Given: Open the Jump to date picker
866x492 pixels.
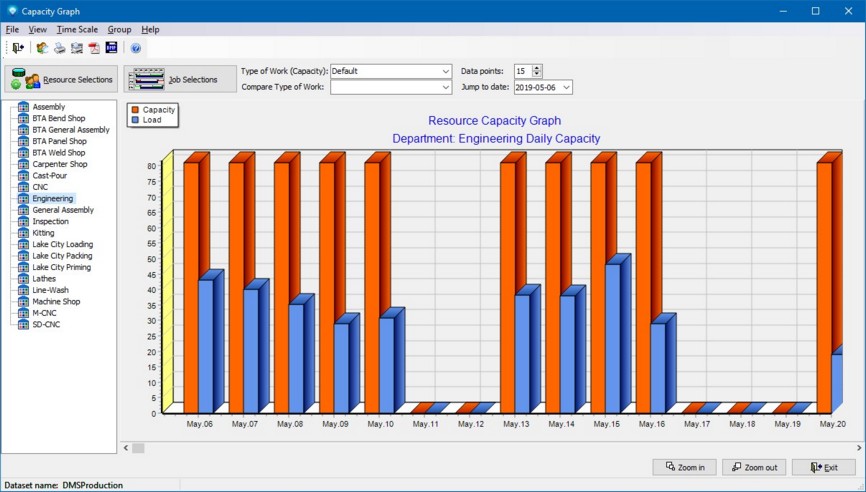Looking at the screenshot, I should click(566, 88).
